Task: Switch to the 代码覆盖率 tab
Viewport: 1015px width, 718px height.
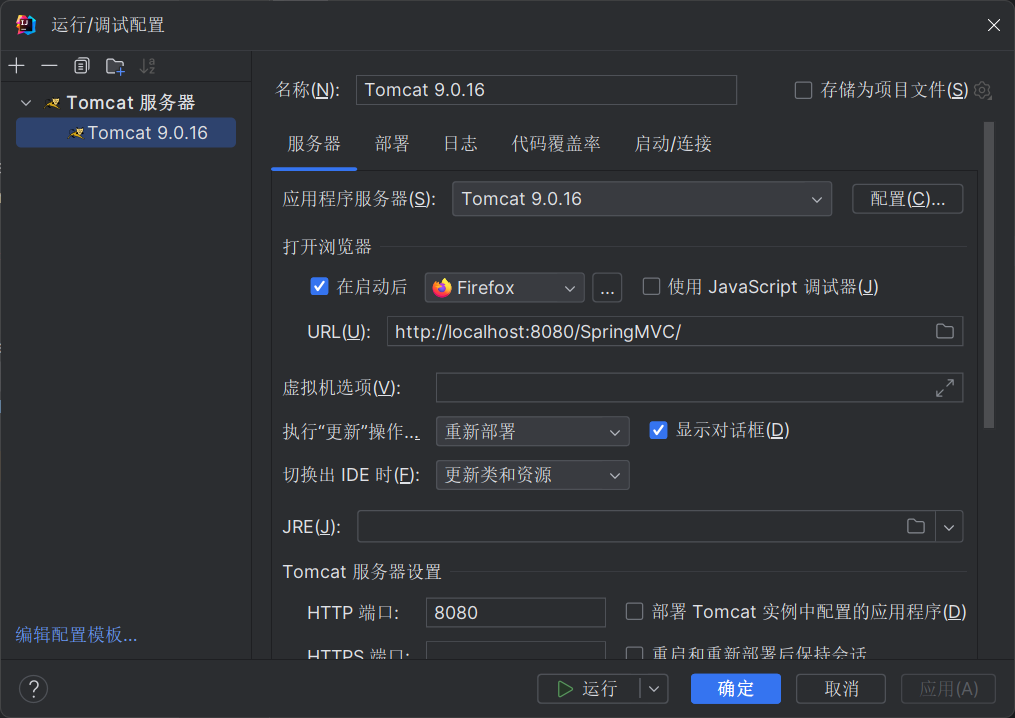Action: point(556,144)
